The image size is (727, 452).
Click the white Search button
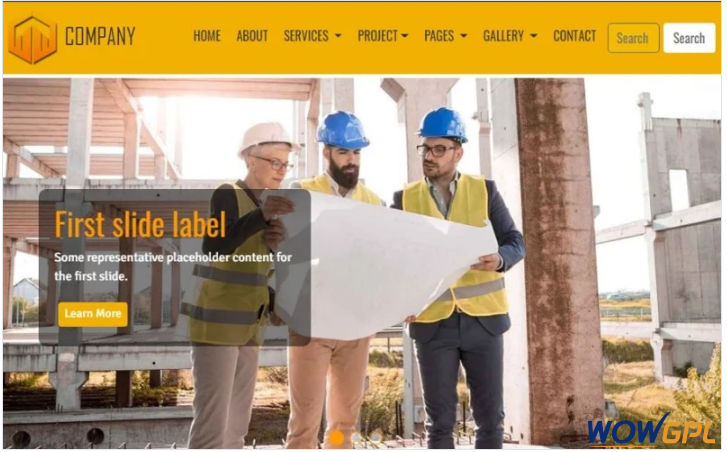(689, 38)
